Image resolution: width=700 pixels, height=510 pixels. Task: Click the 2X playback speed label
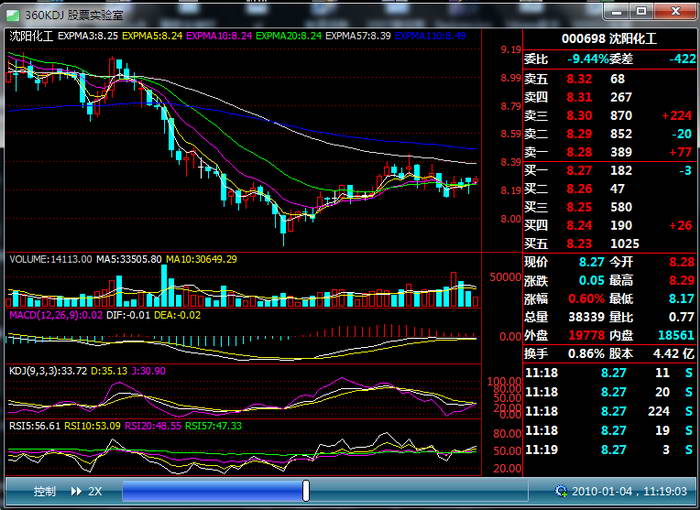[95, 491]
